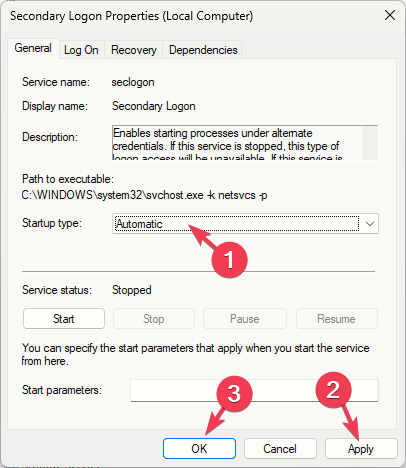
Task: Click the Automatic startup type combo box
Action: coord(245,224)
